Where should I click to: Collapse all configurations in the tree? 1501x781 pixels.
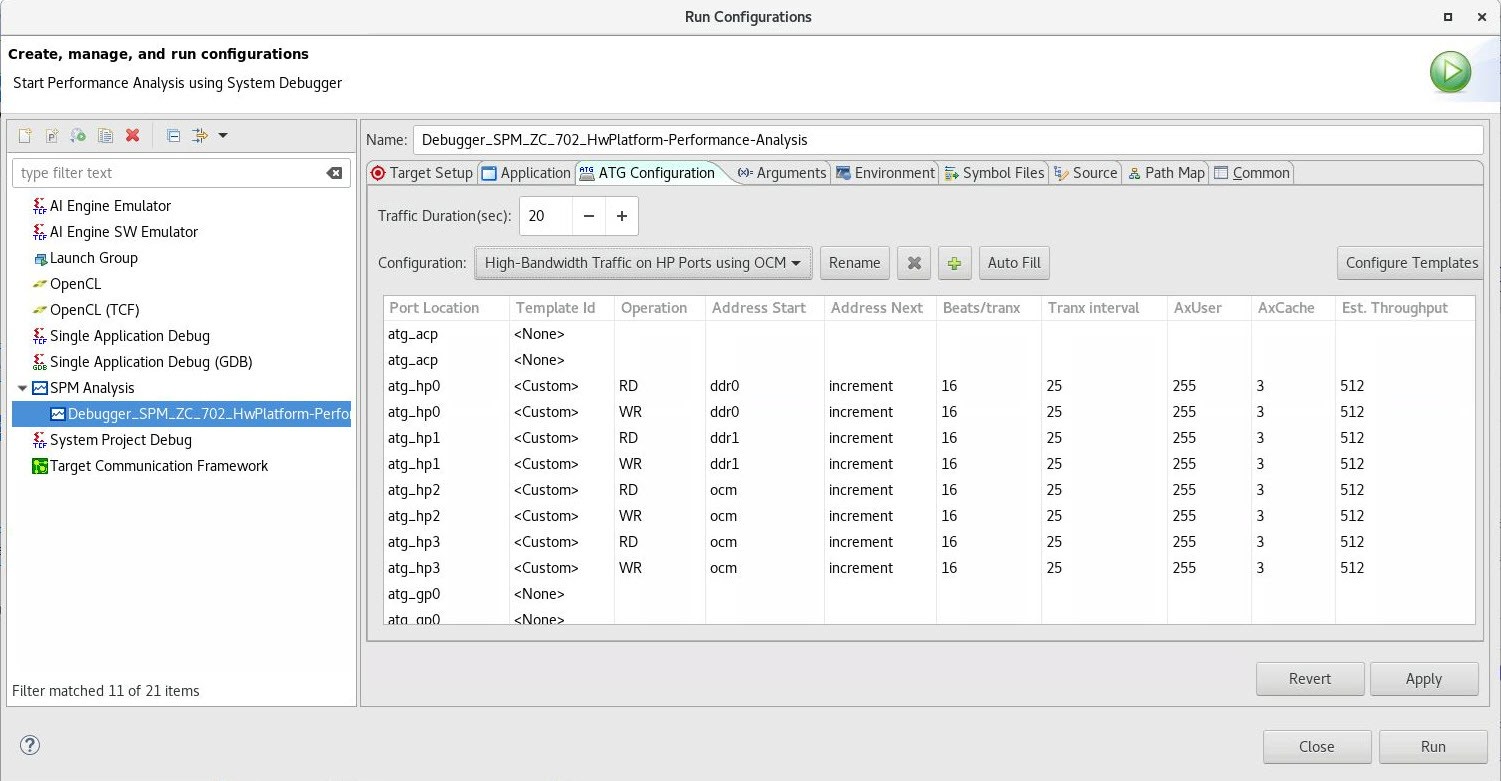[x=173, y=136]
